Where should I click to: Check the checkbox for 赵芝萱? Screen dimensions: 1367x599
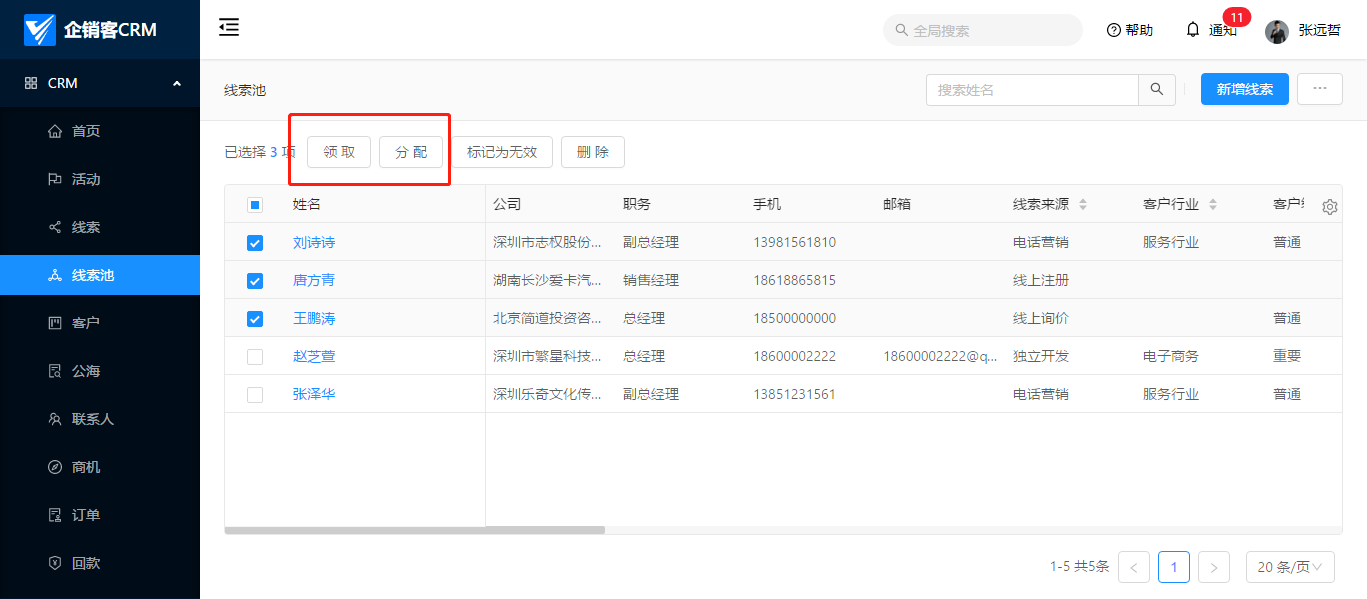(255, 357)
